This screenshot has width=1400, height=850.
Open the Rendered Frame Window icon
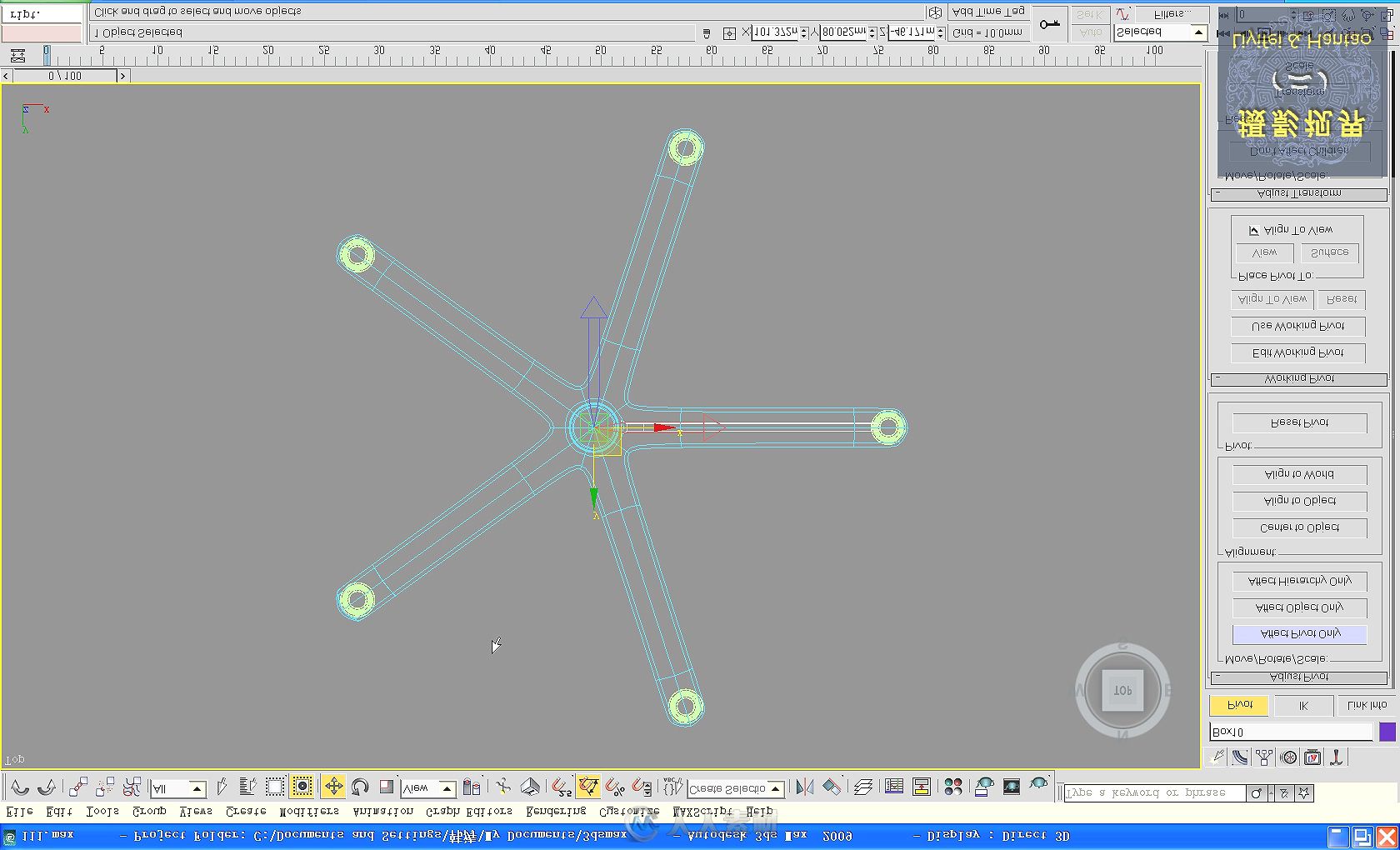pyautogui.click(x=1012, y=787)
